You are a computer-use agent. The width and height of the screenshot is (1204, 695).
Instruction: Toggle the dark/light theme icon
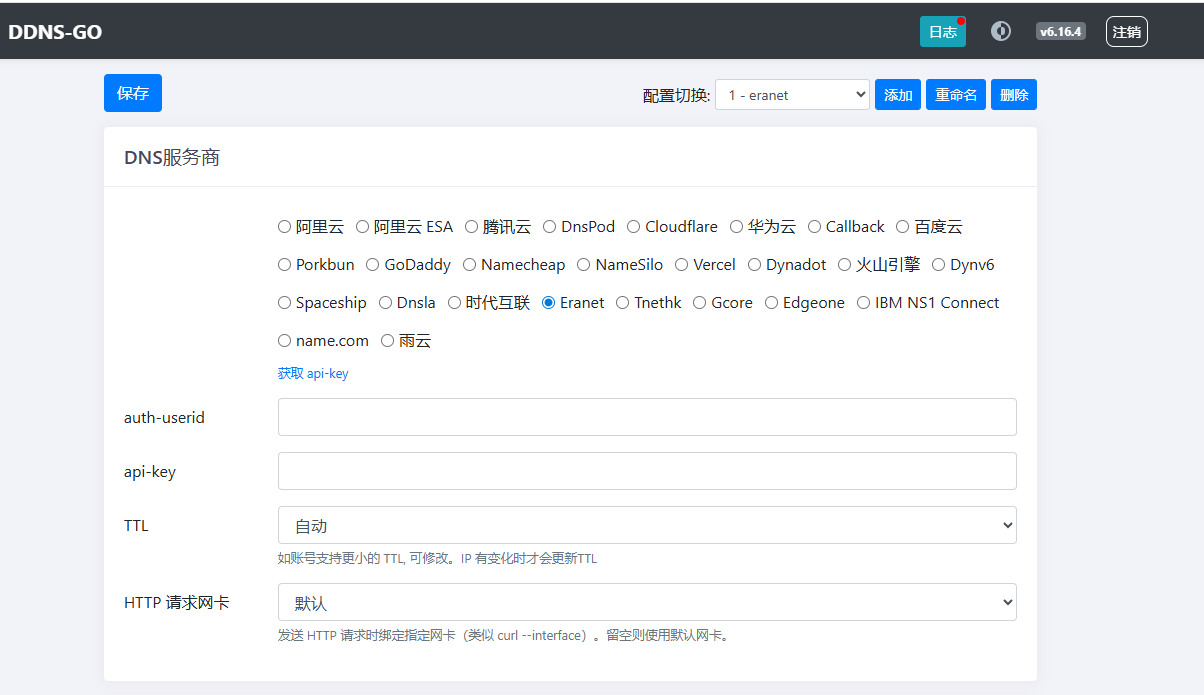(x=1000, y=31)
